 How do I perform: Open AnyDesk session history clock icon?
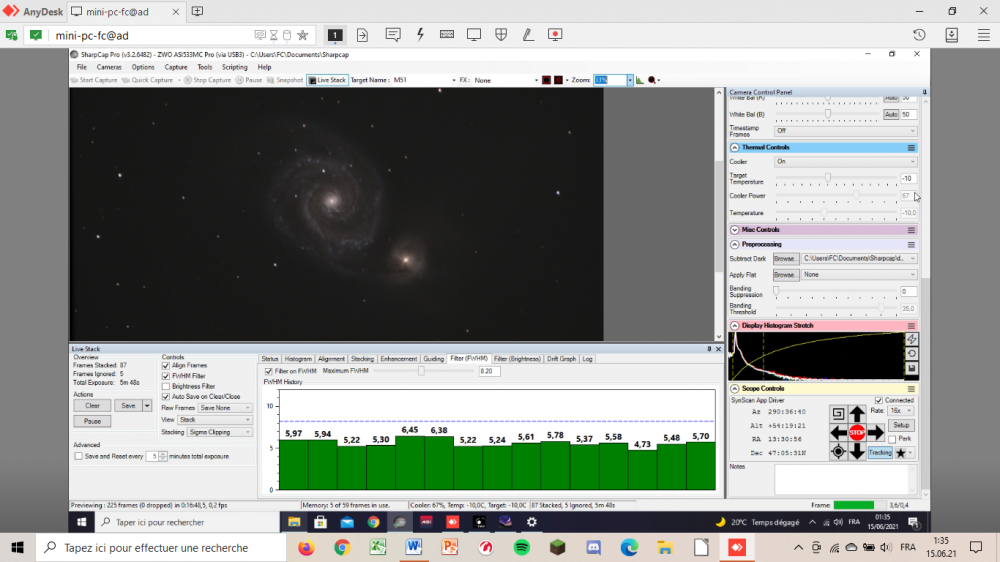919,35
